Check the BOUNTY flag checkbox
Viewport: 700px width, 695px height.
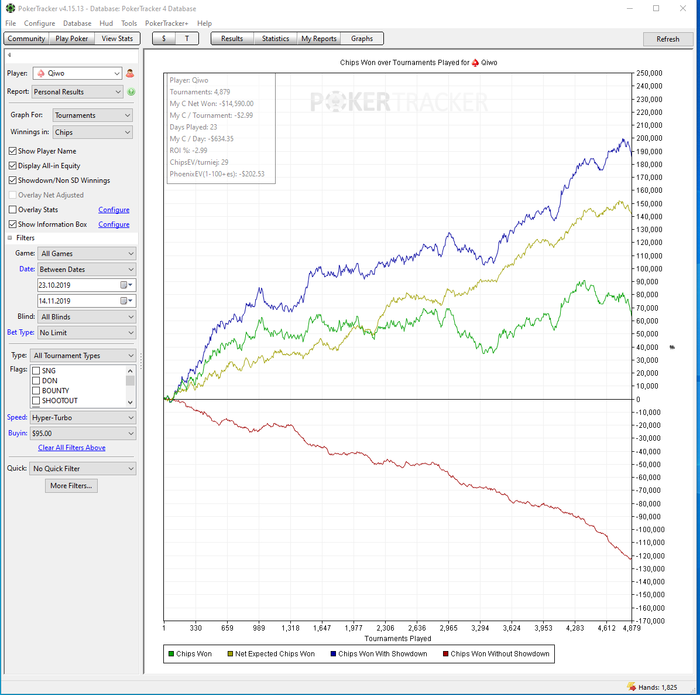click(x=36, y=391)
